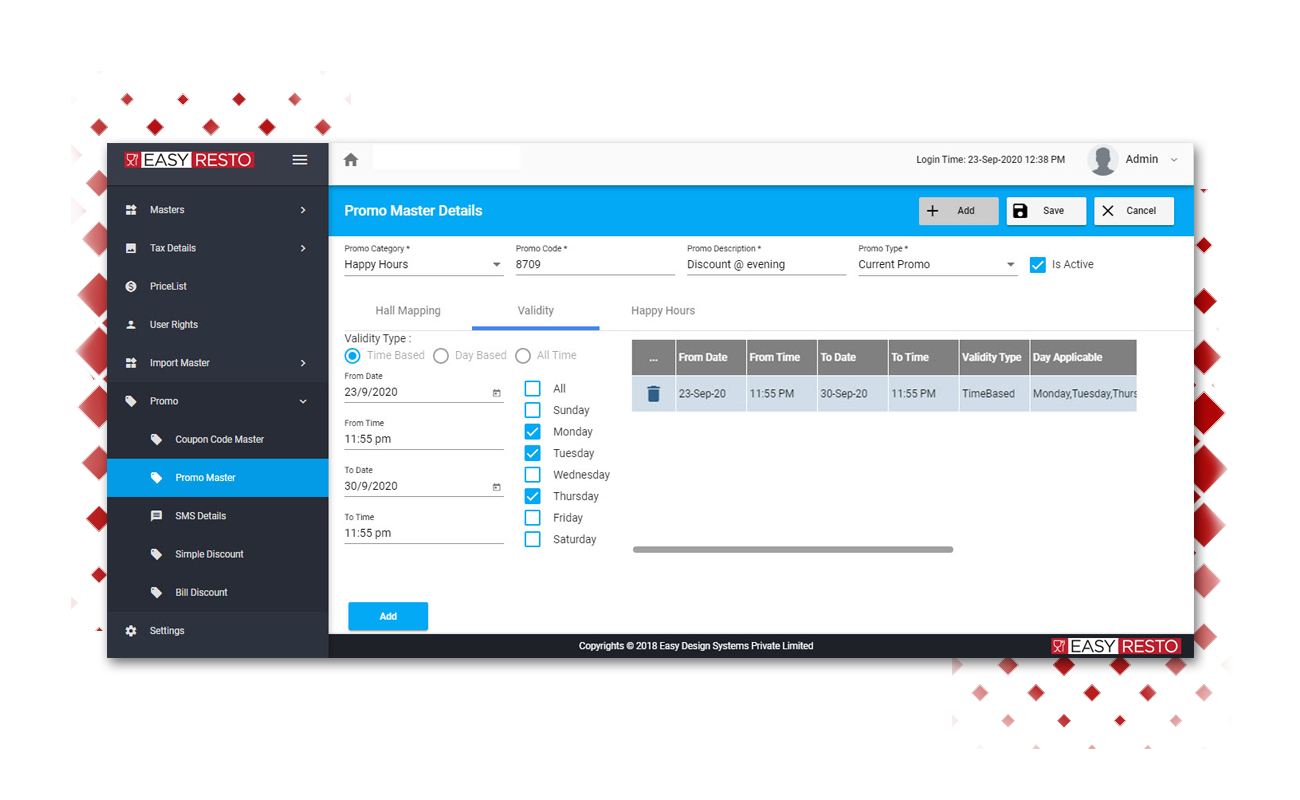The width and height of the screenshot is (1300, 800).
Task: Check the Friday checkbox
Action: (533, 518)
